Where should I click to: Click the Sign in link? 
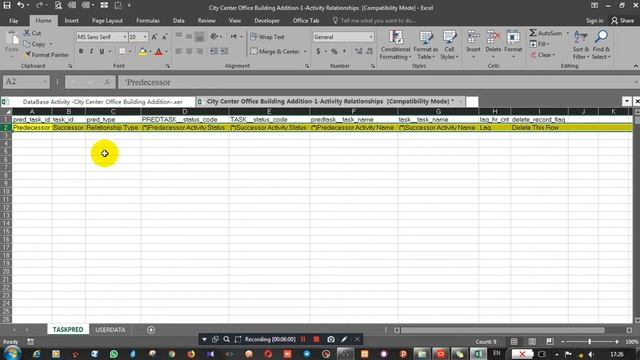[594, 20]
